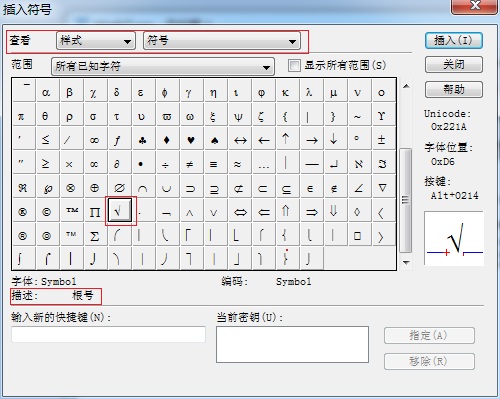
Task: Click the disabled 移除(R) button
Action: [429, 361]
